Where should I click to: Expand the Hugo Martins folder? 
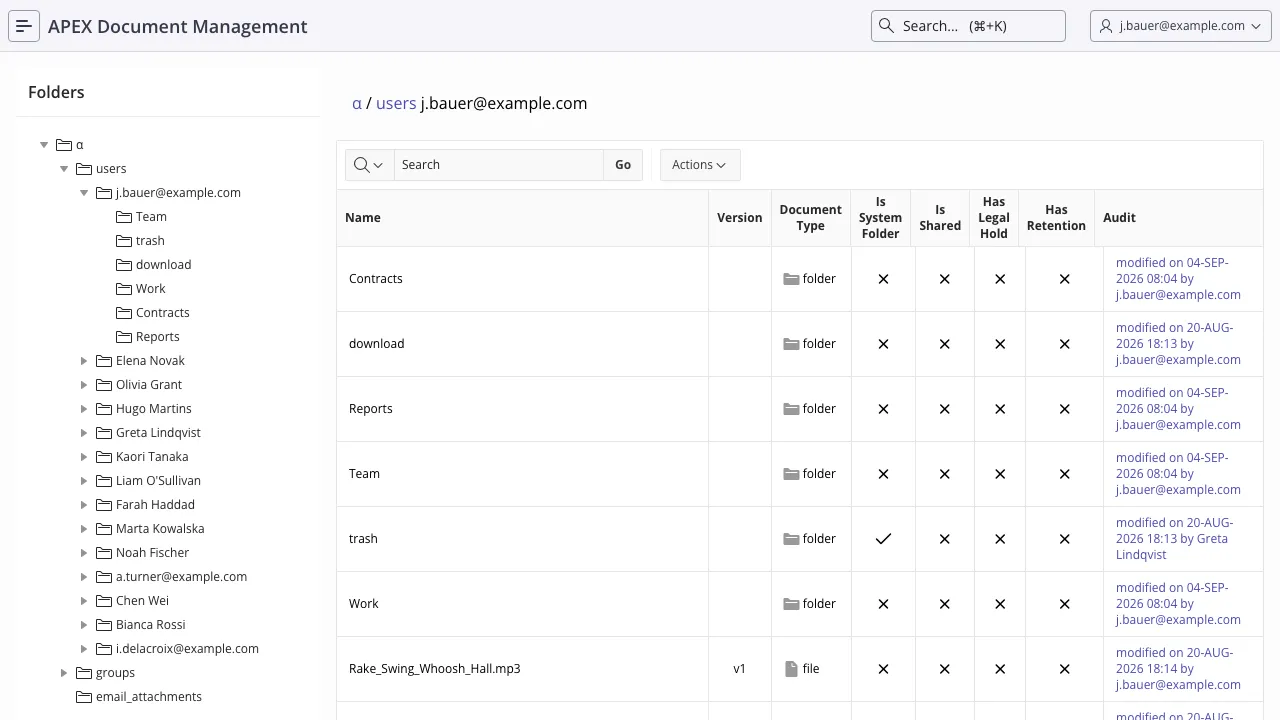click(x=84, y=409)
